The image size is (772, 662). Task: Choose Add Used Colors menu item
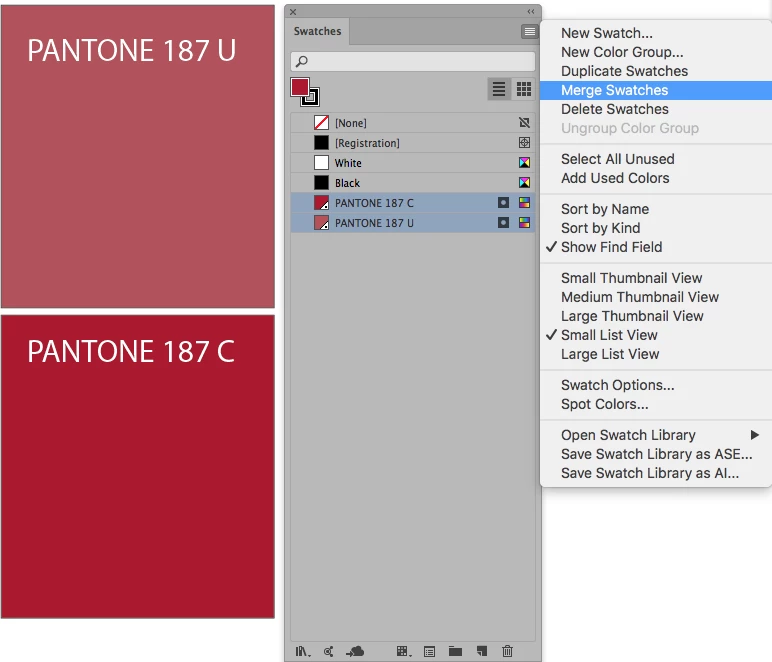(x=656, y=178)
